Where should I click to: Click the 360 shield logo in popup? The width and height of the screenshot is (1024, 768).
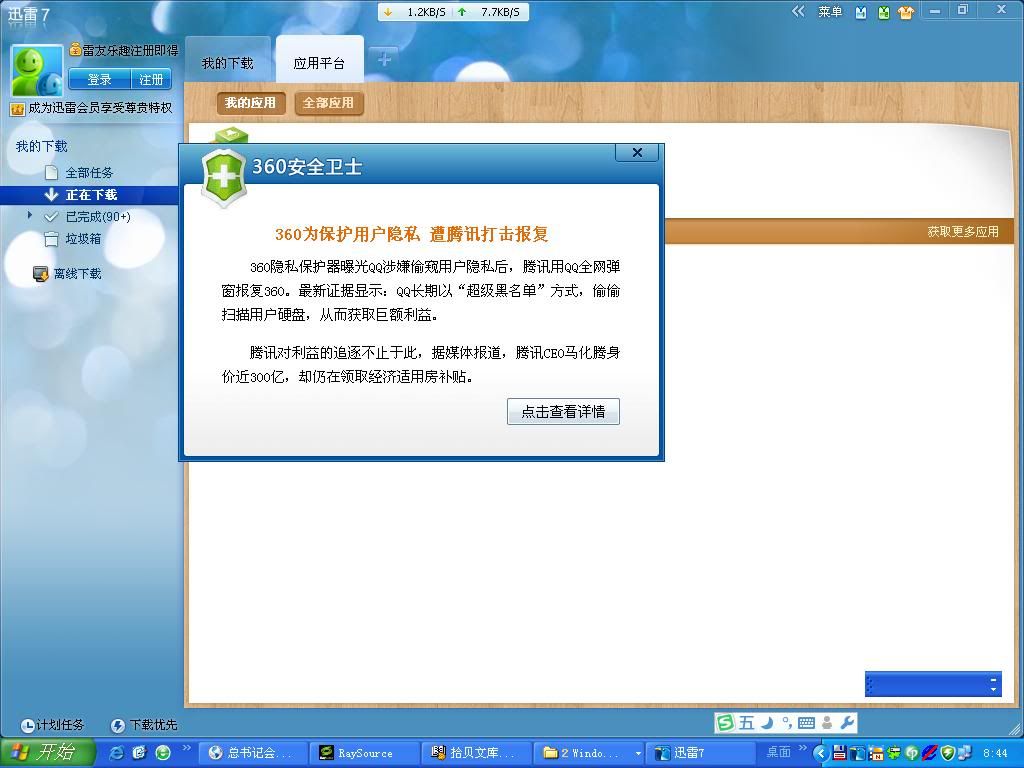point(223,178)
